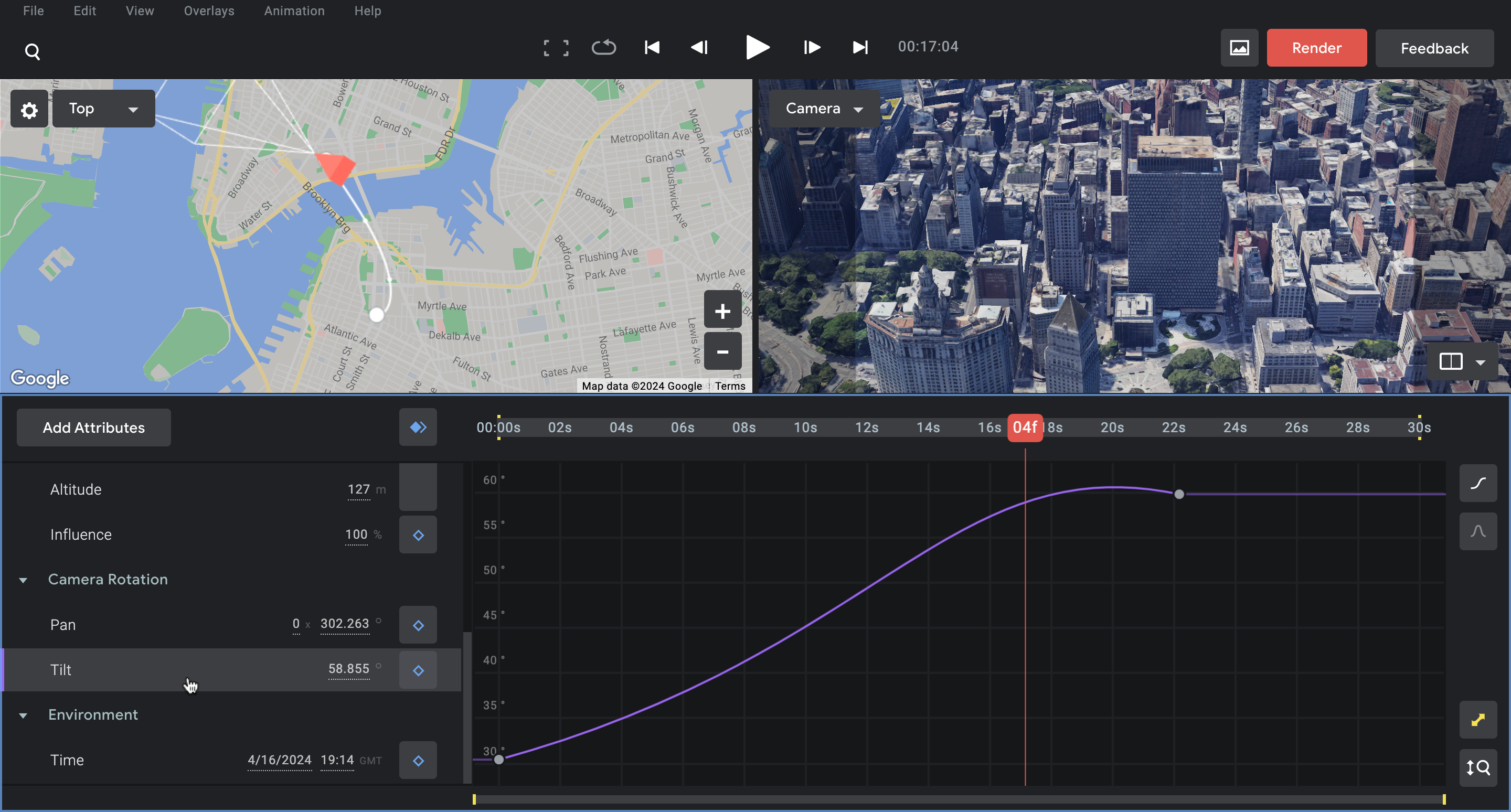The width and height of the screenshot is (1511, 812).
Task: Jump to the first frame of the animation
Action: coord(652,48)
